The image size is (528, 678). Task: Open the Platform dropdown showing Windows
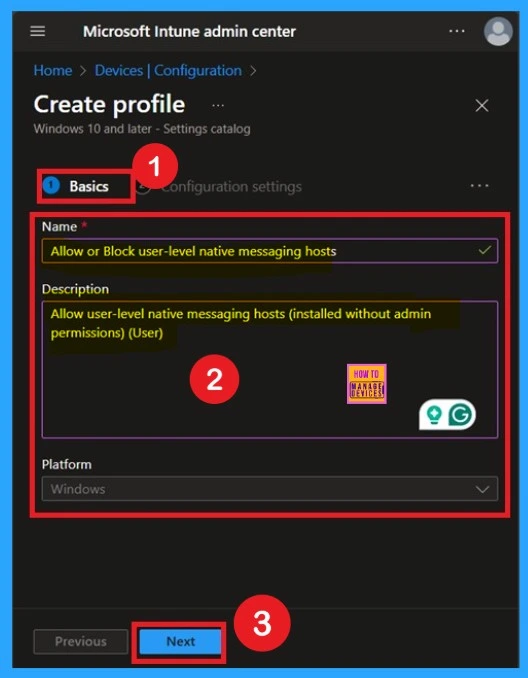point(270,489)
